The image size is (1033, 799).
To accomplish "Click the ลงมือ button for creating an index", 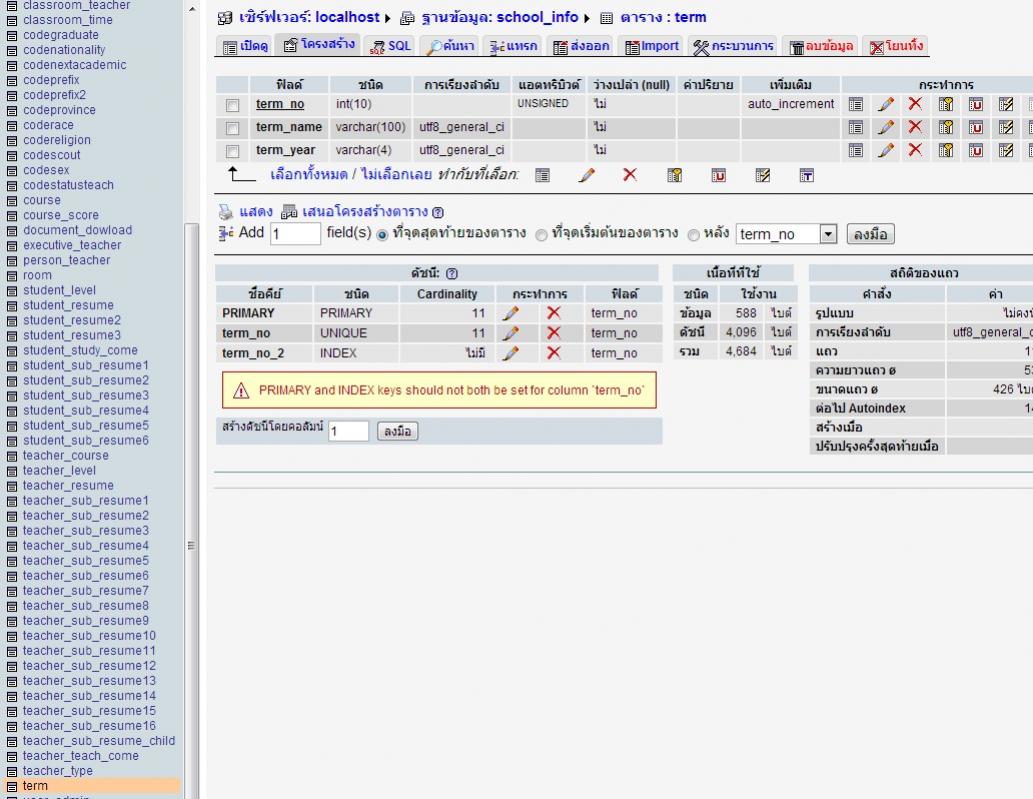I will pyautogui.click(x=397, y=431).
